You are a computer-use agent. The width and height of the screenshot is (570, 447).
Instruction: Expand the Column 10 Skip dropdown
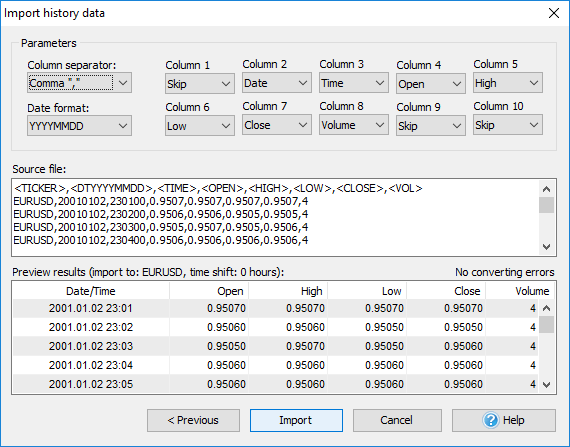point(508,125)
